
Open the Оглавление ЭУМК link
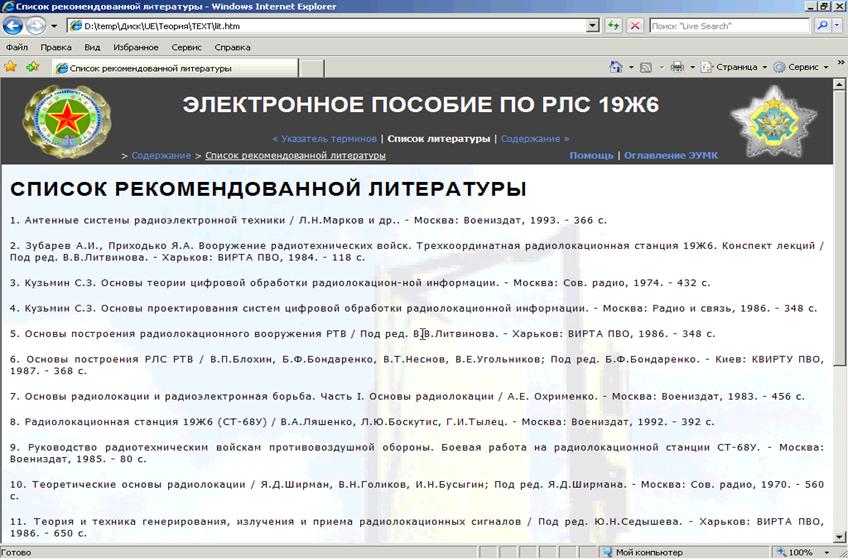[x=670, y=155]
